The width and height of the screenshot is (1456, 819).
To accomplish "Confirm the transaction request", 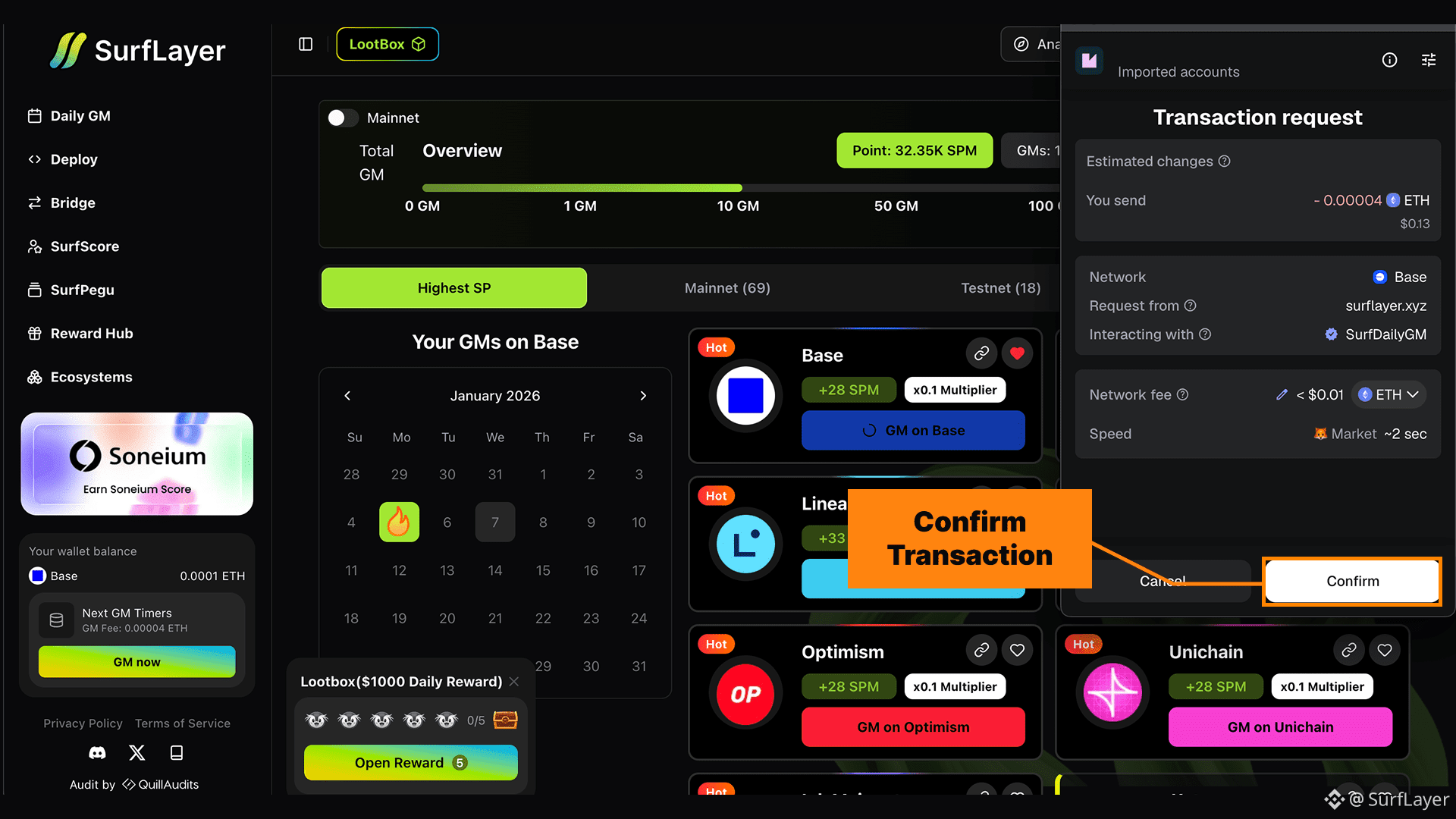I will (x=1352, y=581).
